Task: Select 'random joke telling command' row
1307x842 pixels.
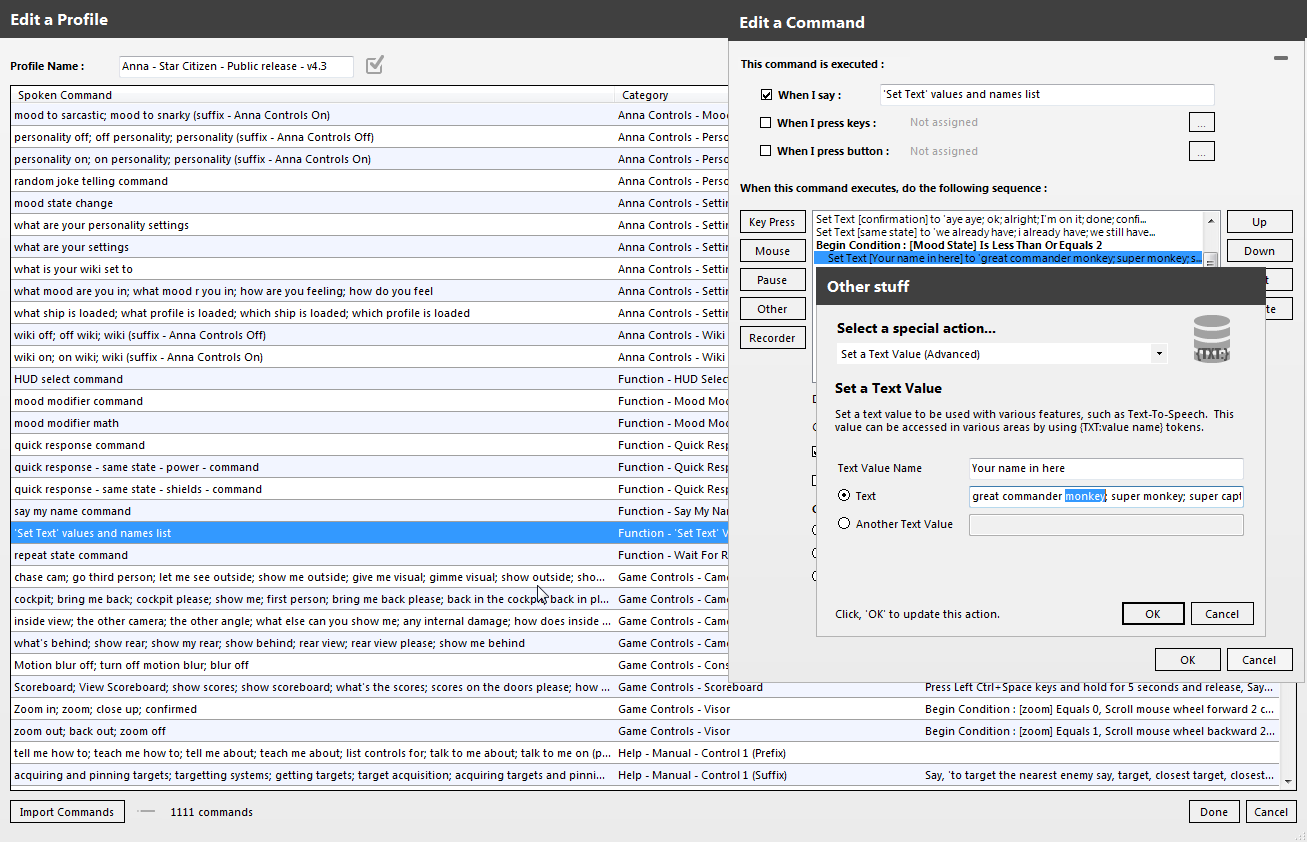Action: 370,181
